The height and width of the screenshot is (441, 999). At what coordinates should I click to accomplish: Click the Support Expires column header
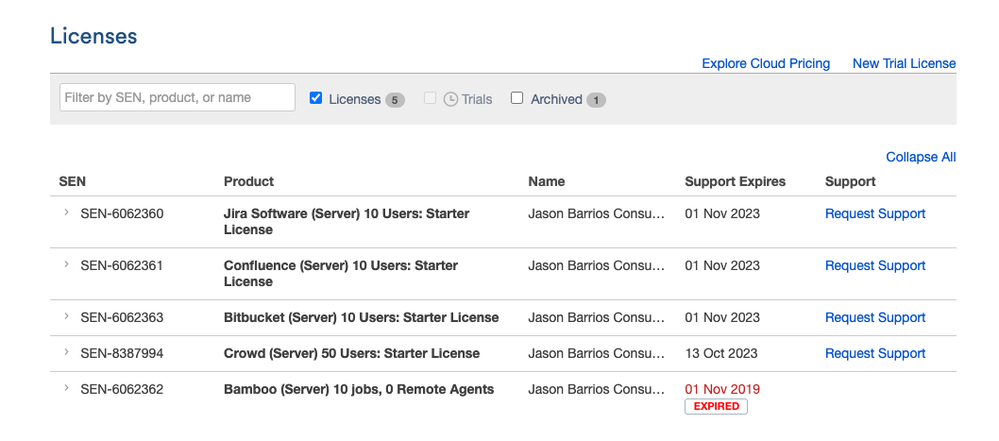(x=735, y=181)
